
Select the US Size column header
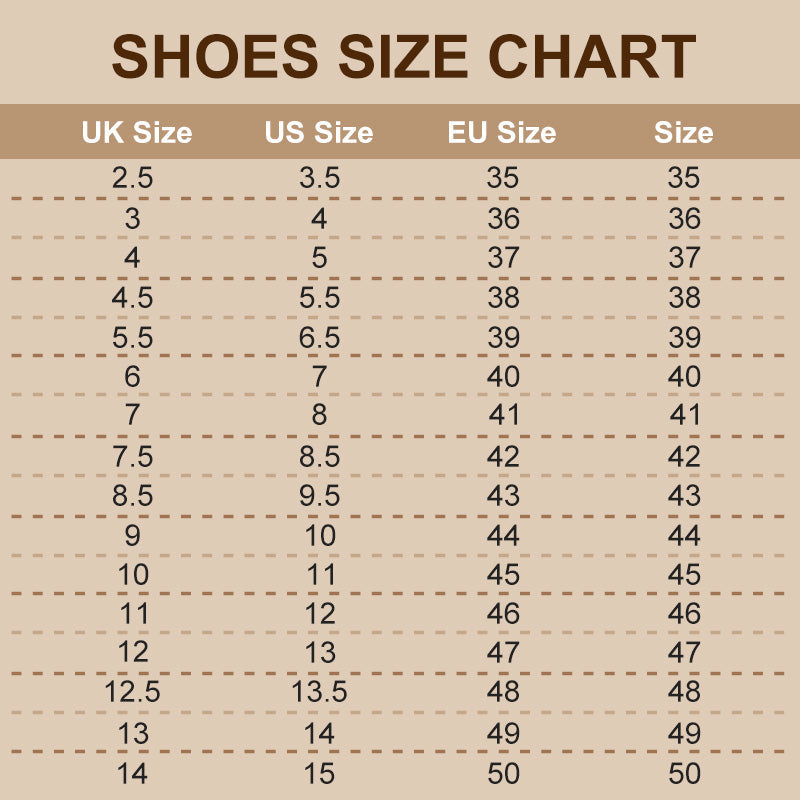(x=319, y=133)
